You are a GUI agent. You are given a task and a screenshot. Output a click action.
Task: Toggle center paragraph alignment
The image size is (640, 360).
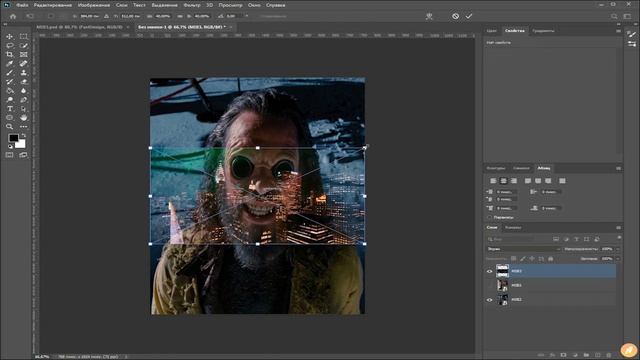click(503, 181)
